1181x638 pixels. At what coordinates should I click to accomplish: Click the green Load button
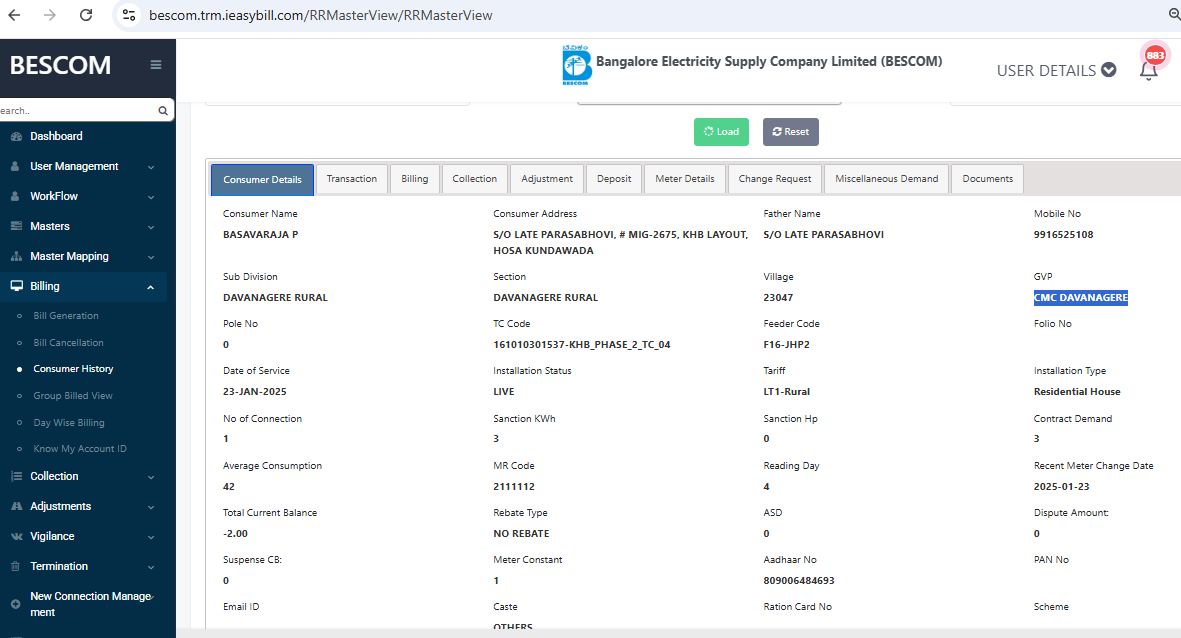(721, 132)
